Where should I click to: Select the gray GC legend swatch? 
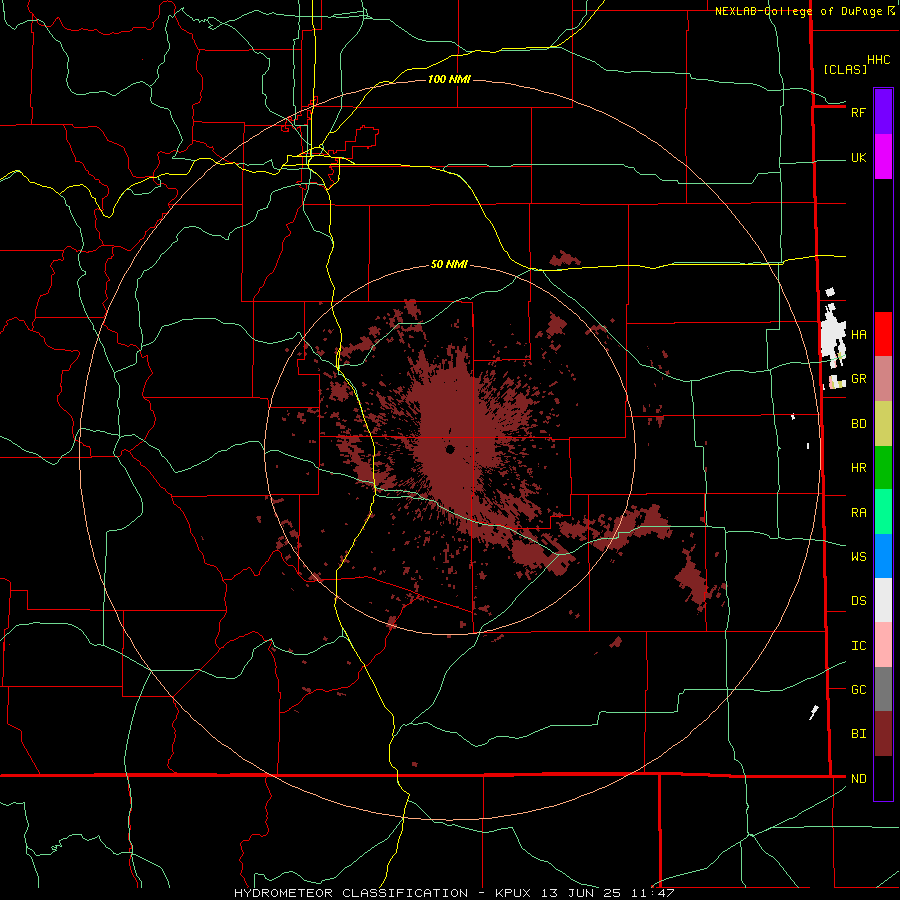(883, 689)
